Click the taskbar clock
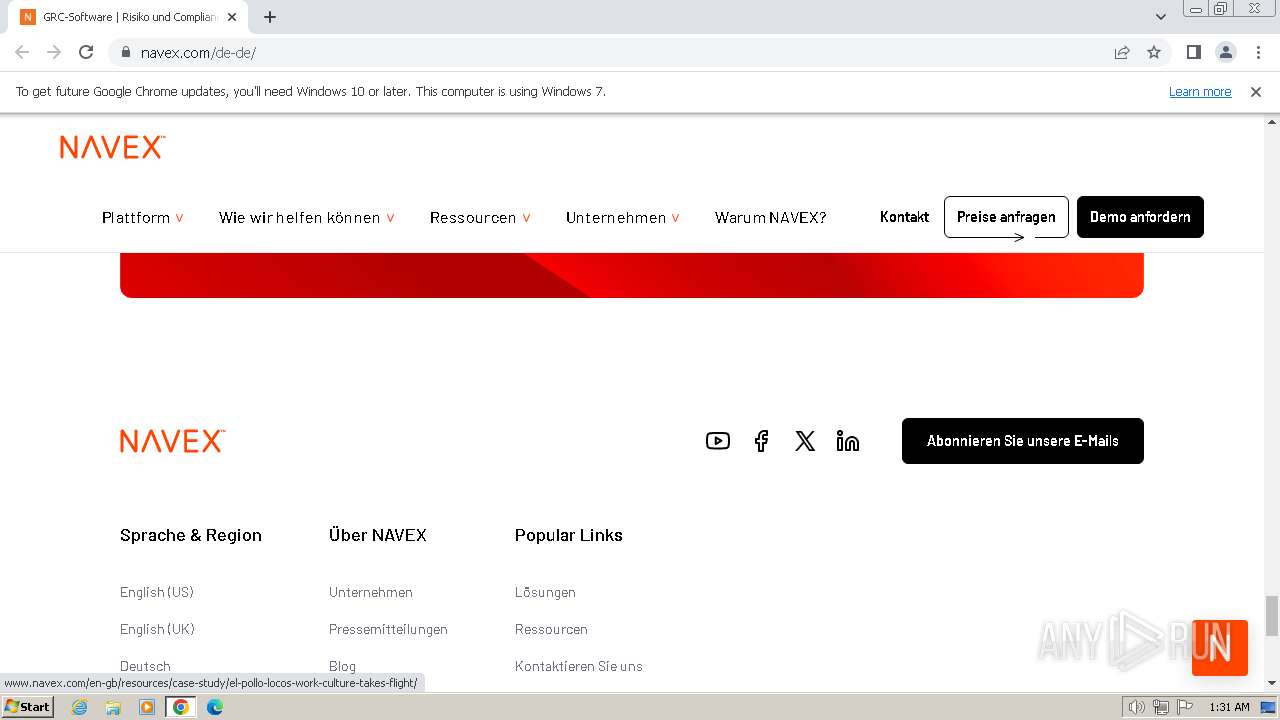 (x=1229, y=707)
